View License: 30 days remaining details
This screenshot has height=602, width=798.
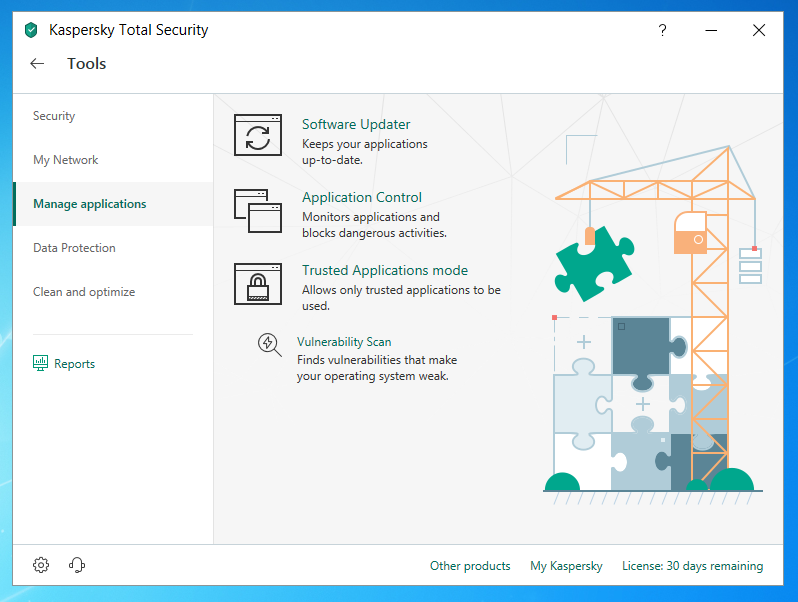point(692,566)
